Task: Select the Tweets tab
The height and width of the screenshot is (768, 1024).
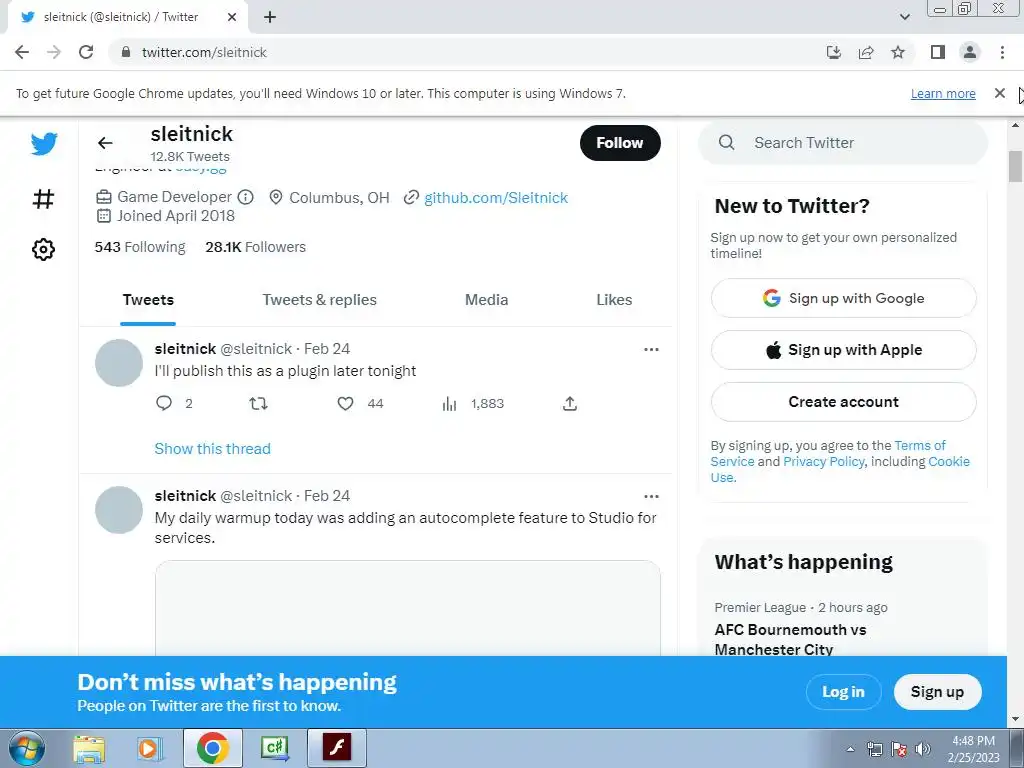Action: pyautogui.click(x=148, y=300)
